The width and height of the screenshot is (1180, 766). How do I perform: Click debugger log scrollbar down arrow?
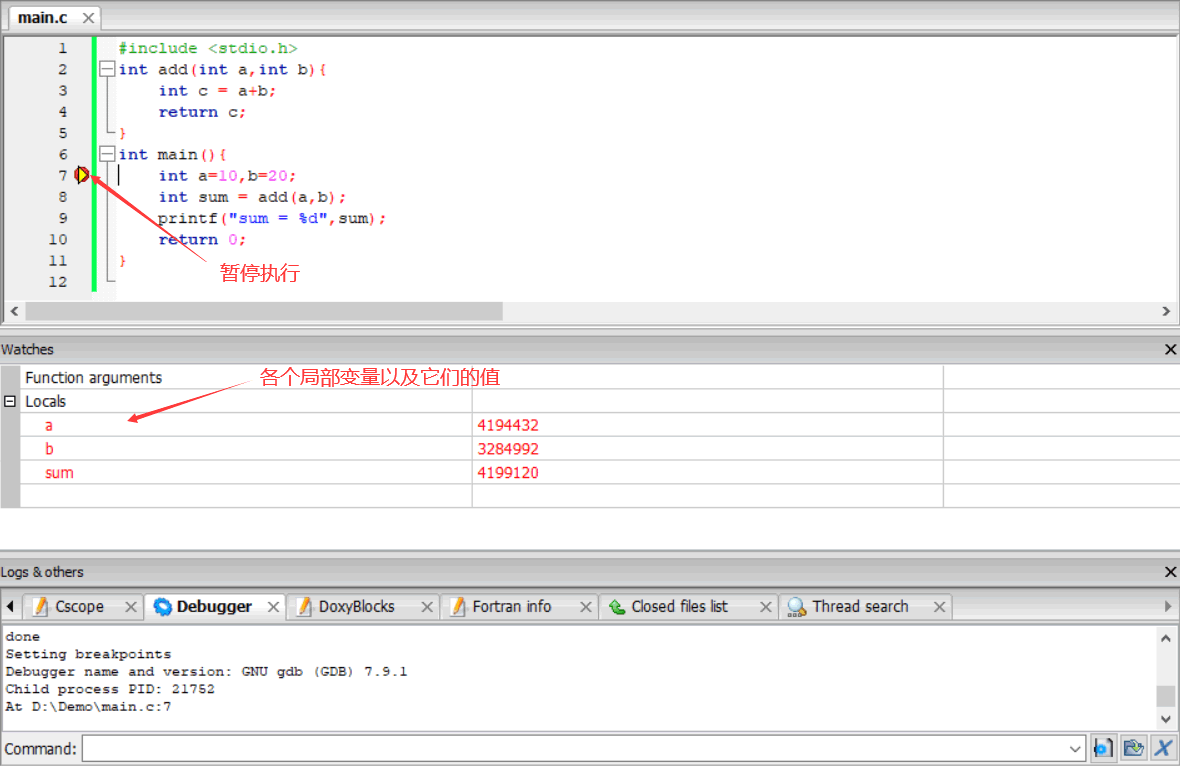click(x=1166, y=719)
